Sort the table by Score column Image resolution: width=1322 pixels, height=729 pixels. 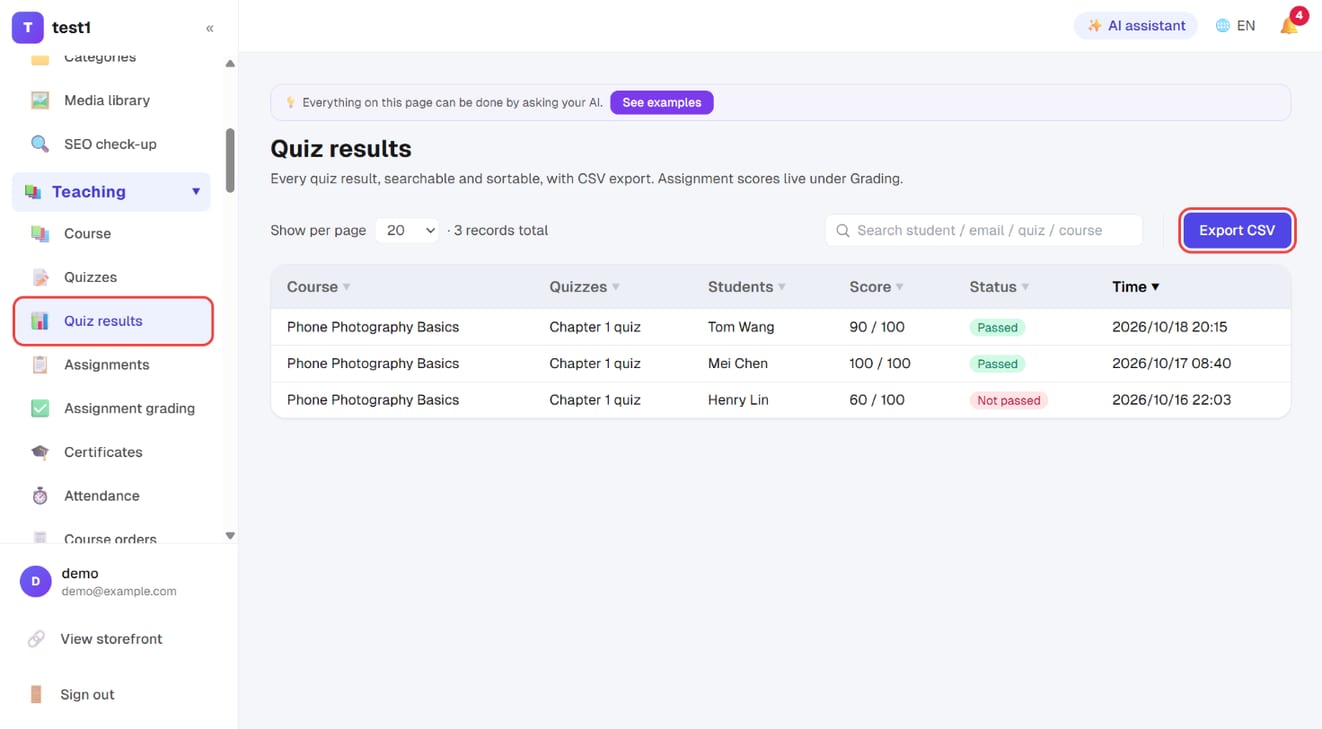coord(876,287)
